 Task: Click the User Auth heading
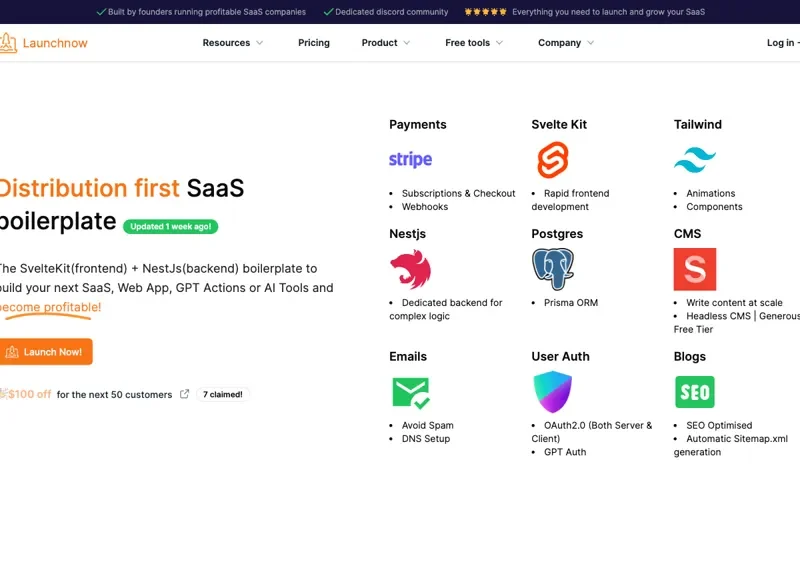560,356
